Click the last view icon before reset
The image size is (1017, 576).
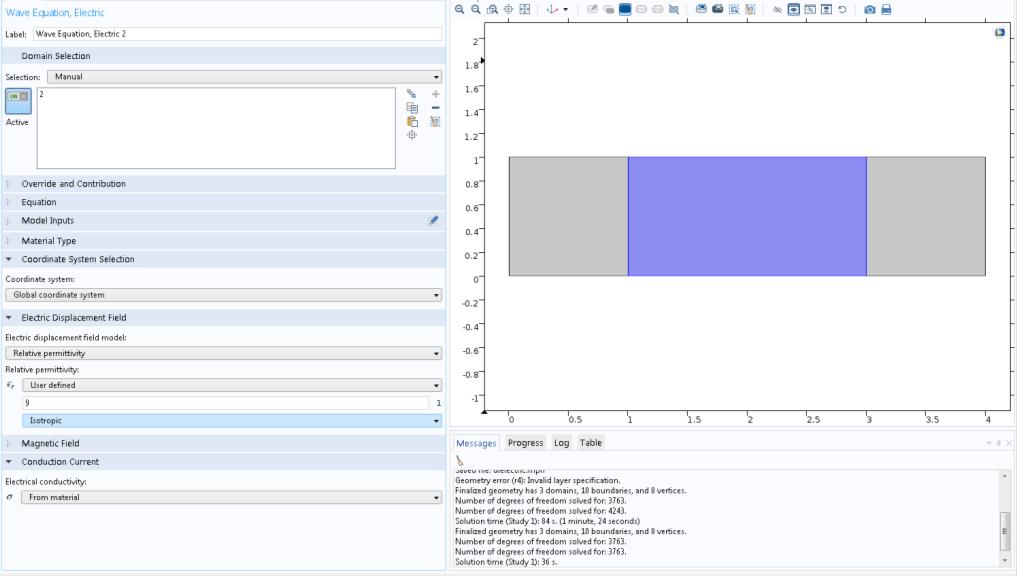coord(826,10)
